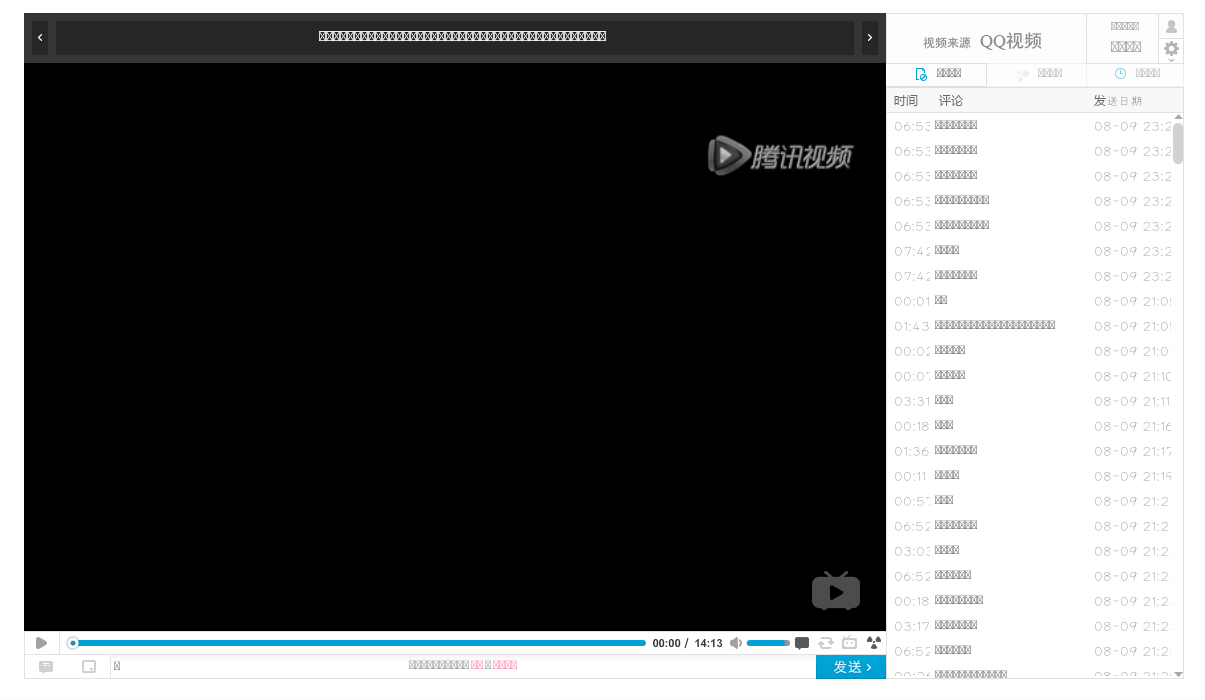
Task: Open comment style icon left of input
Action: (46, 667)
